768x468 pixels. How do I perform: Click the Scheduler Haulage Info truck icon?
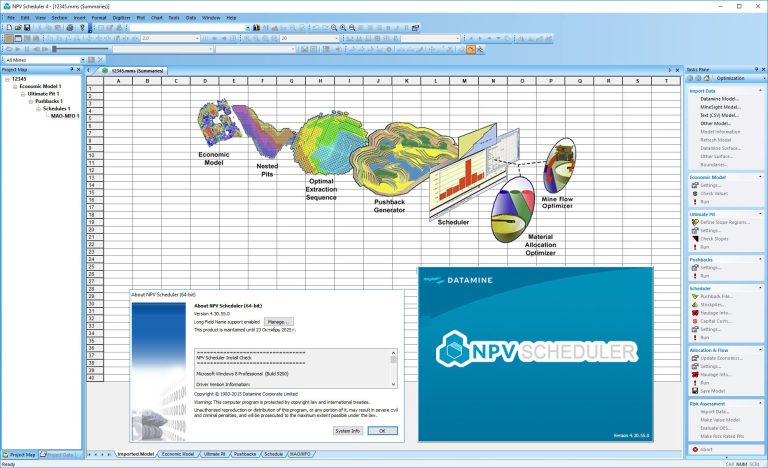point(695,313)
